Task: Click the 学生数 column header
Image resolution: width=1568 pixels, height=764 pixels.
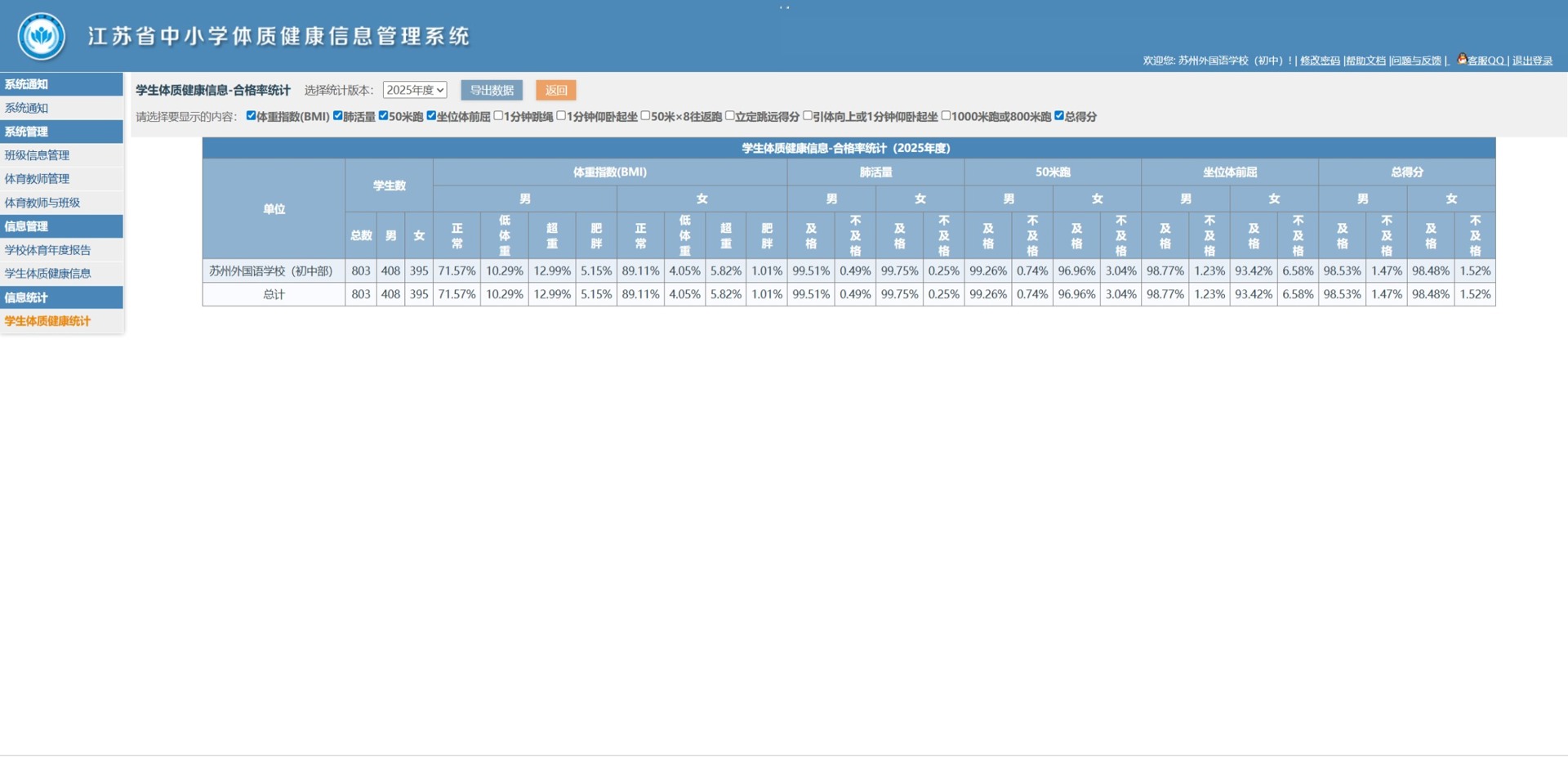Action: coord(389,185)
